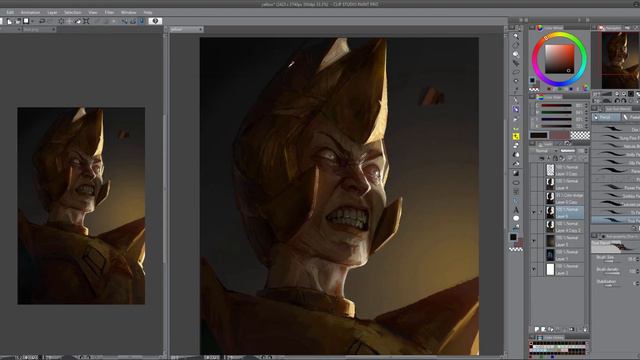Switch to the Pastel sub tool group tab

(x=631, y=117)
